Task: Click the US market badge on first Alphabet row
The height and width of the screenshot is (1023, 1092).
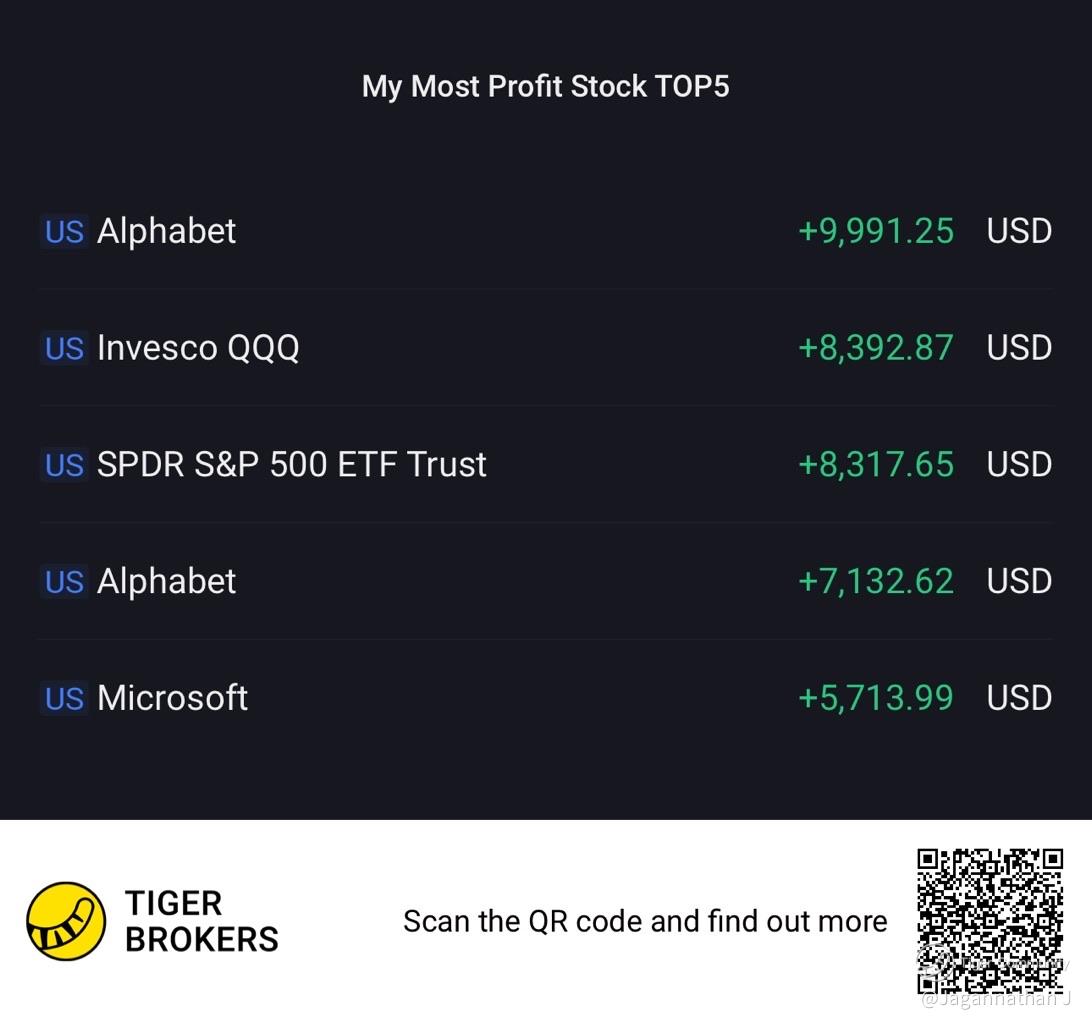Action: point(64,231)
